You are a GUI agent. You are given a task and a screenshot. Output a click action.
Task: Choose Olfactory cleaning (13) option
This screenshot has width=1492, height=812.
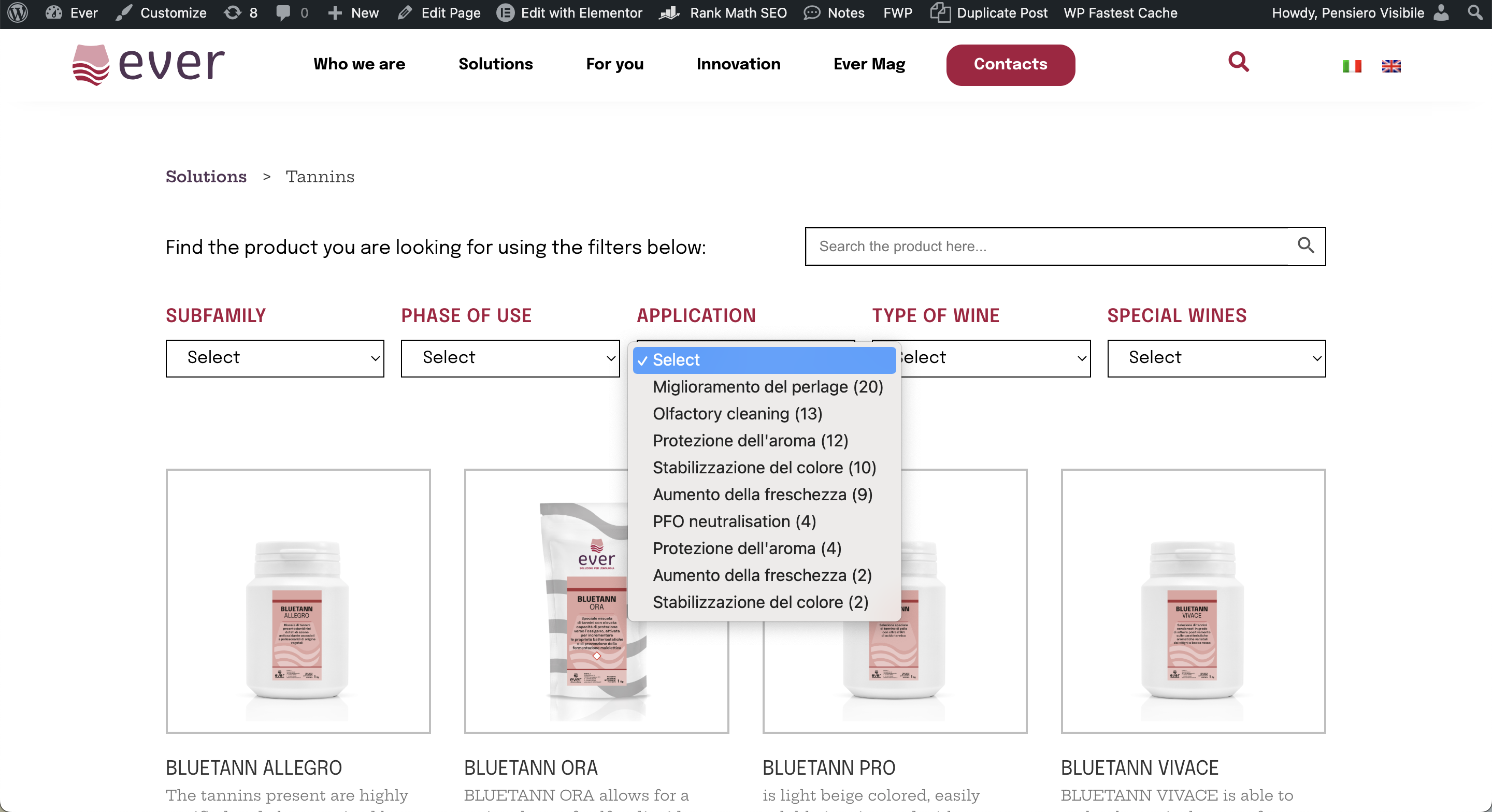click(x=737, y=414)
